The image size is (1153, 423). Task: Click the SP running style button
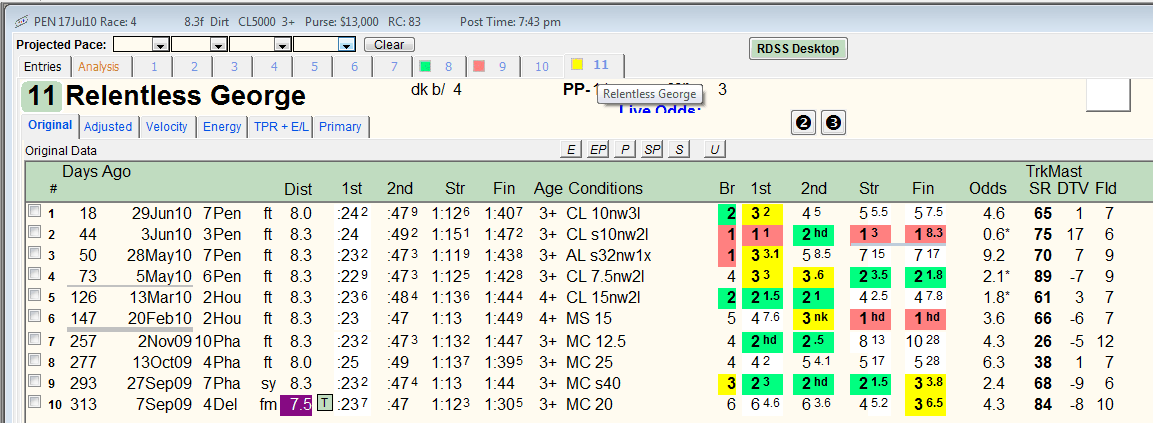point(652,149)
